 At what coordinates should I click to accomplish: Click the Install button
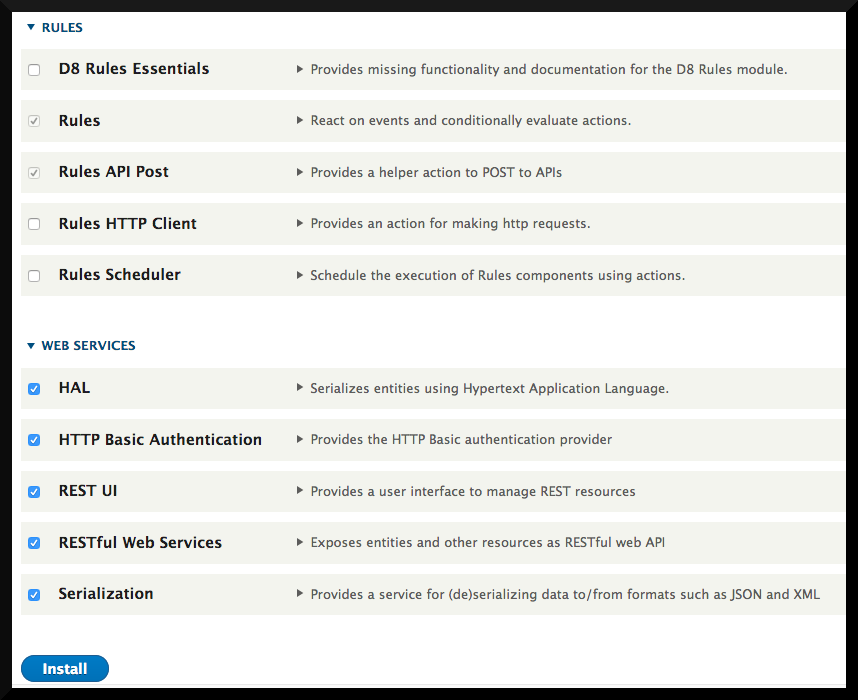point(64,668)
